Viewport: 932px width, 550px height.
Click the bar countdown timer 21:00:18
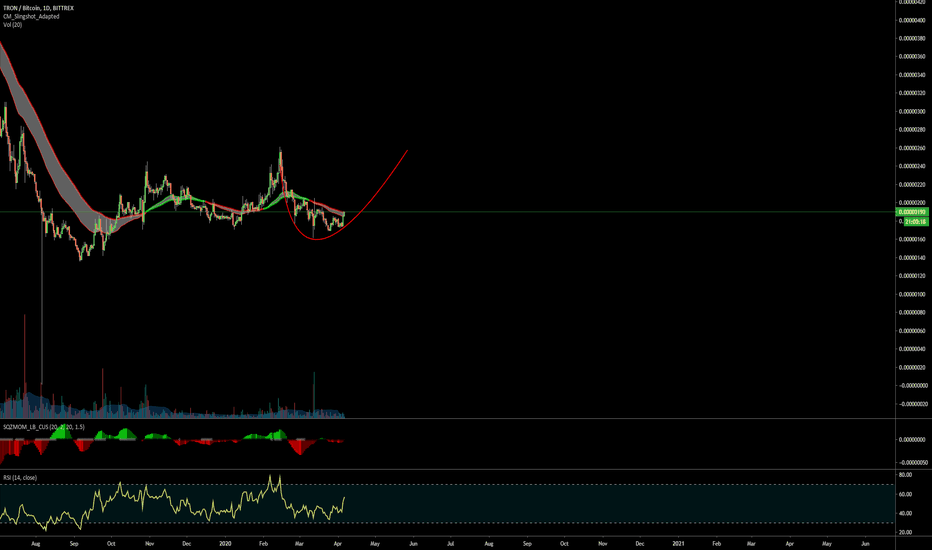(915, 221)
